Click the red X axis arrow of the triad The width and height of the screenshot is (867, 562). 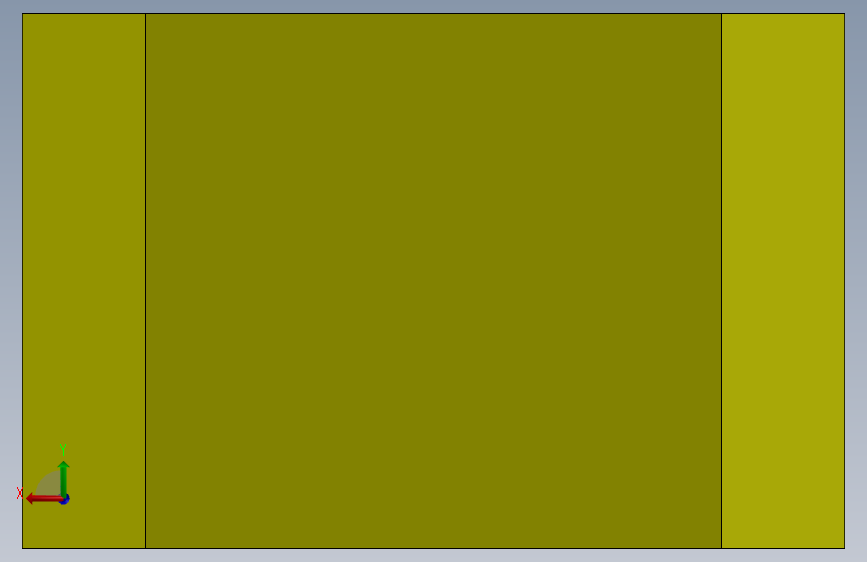[44, 499]
